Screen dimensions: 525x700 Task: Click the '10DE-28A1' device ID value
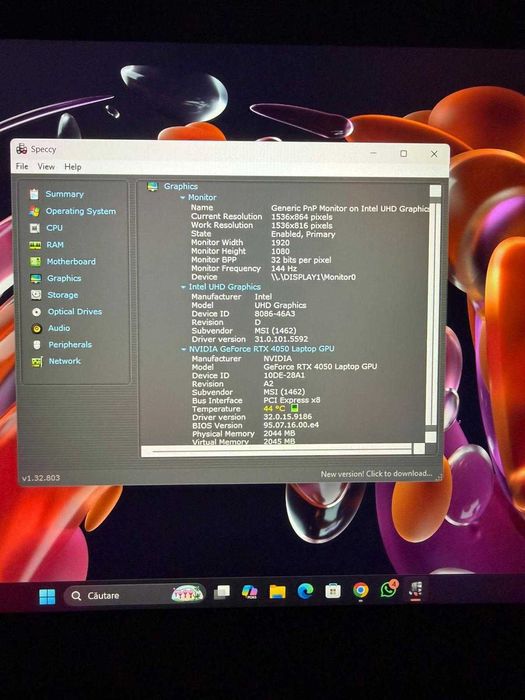click(x=284, y=375)
